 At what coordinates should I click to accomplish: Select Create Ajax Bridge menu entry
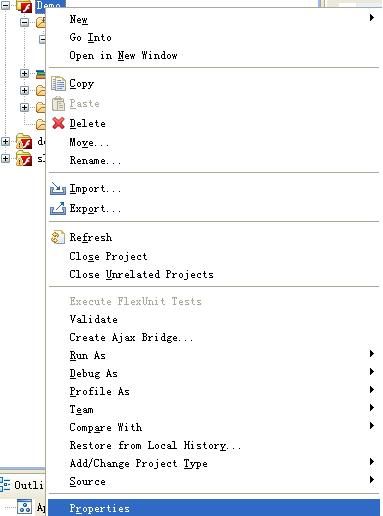pos(213,337)
